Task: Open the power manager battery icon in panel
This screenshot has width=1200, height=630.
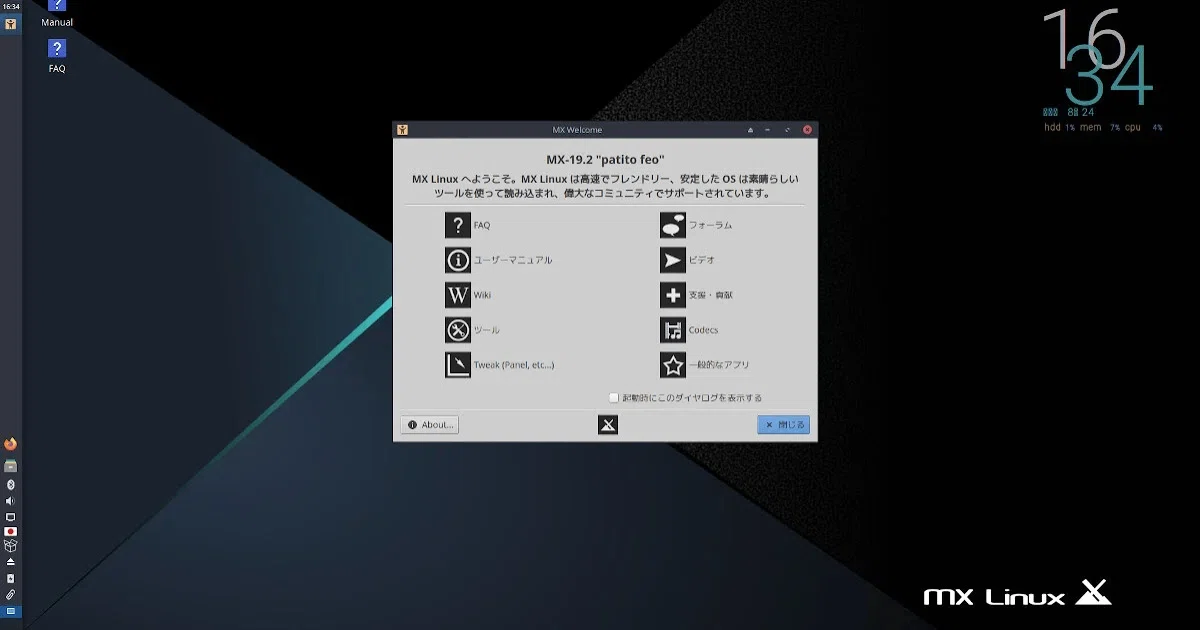Action: (x=11, y=578)
